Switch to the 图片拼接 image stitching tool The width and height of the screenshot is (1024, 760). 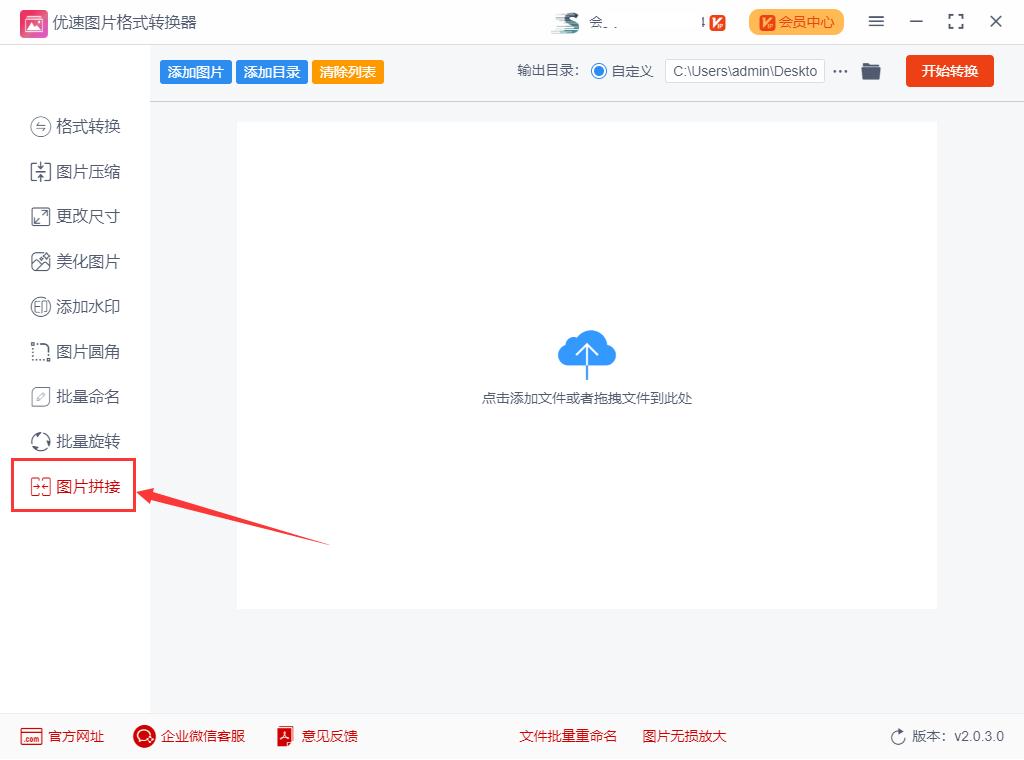point(74,486)
